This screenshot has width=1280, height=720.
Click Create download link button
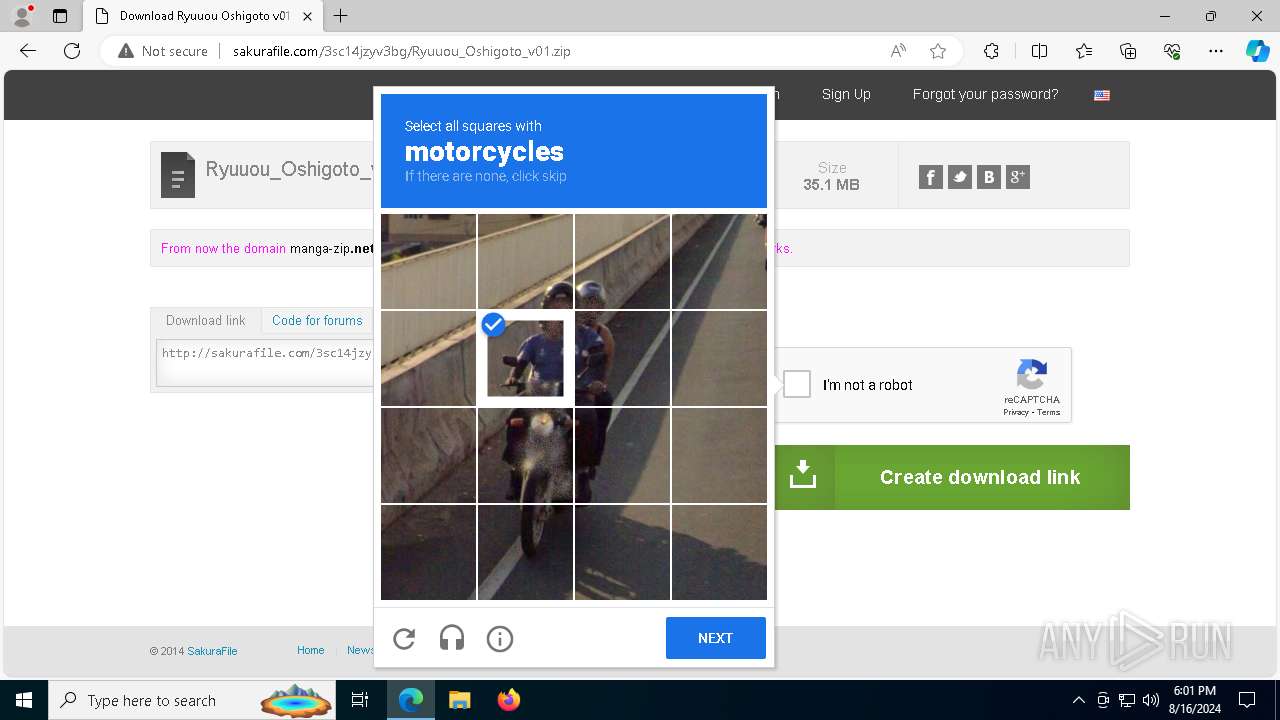tap(952, 477)
